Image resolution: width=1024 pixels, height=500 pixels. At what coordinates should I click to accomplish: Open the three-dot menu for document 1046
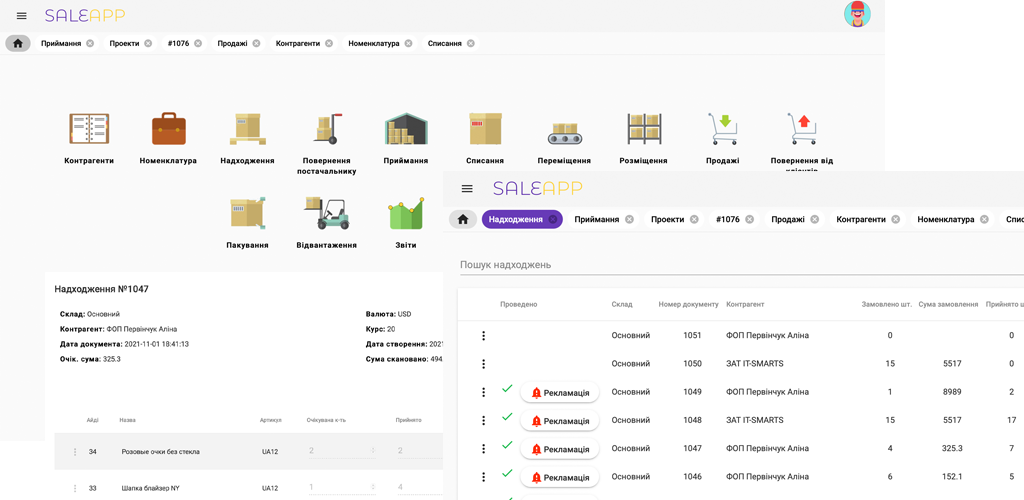point(483,477)
